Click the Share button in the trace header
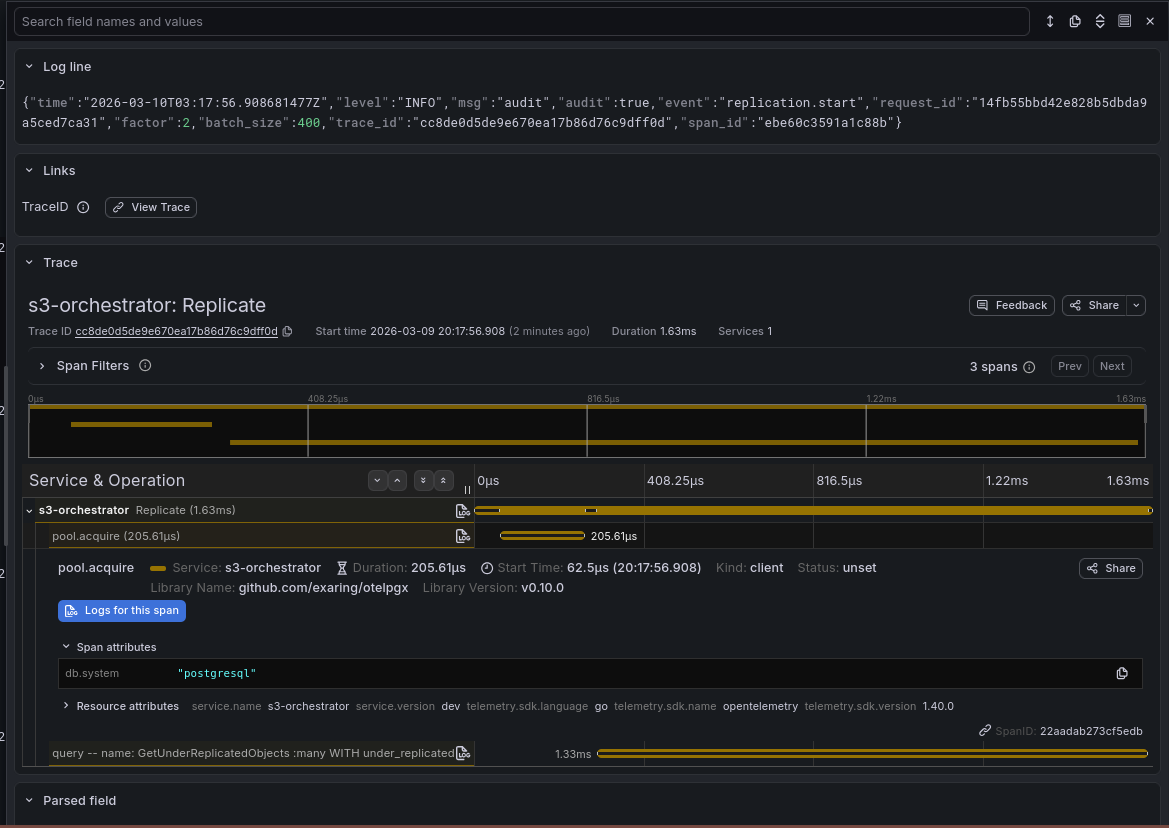Screen dimensions: 1169x828 pos(1094,306)
